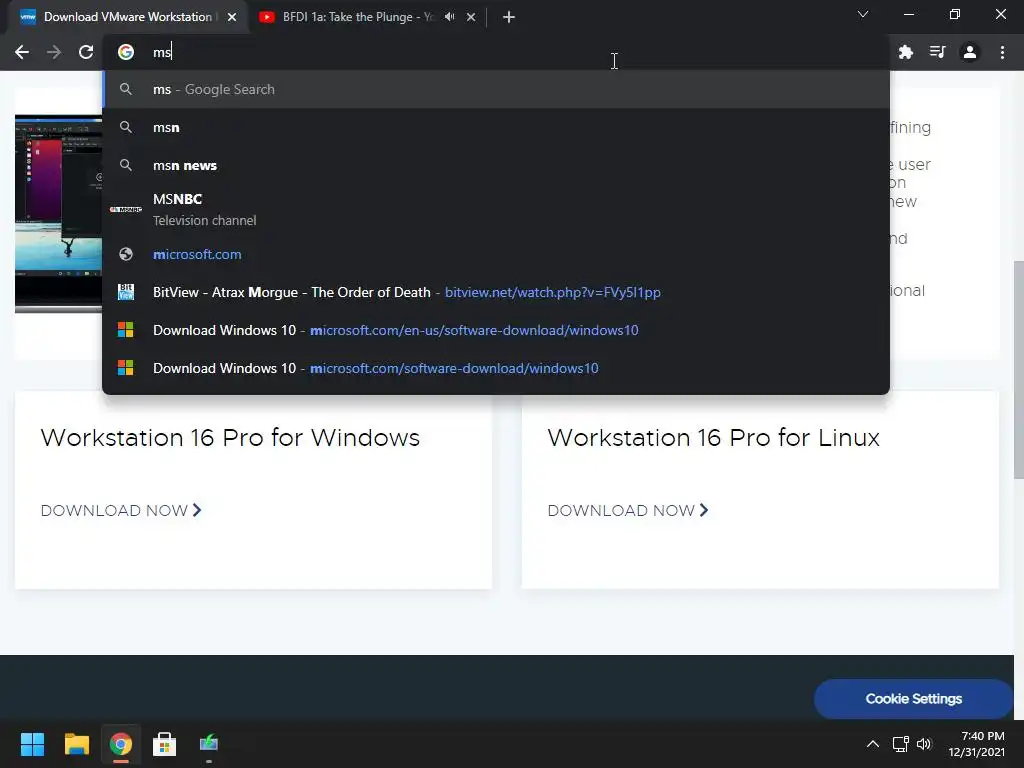Click the globe icon beside microsoft.com
1024x768 pixels.
(x=126, y=254)
